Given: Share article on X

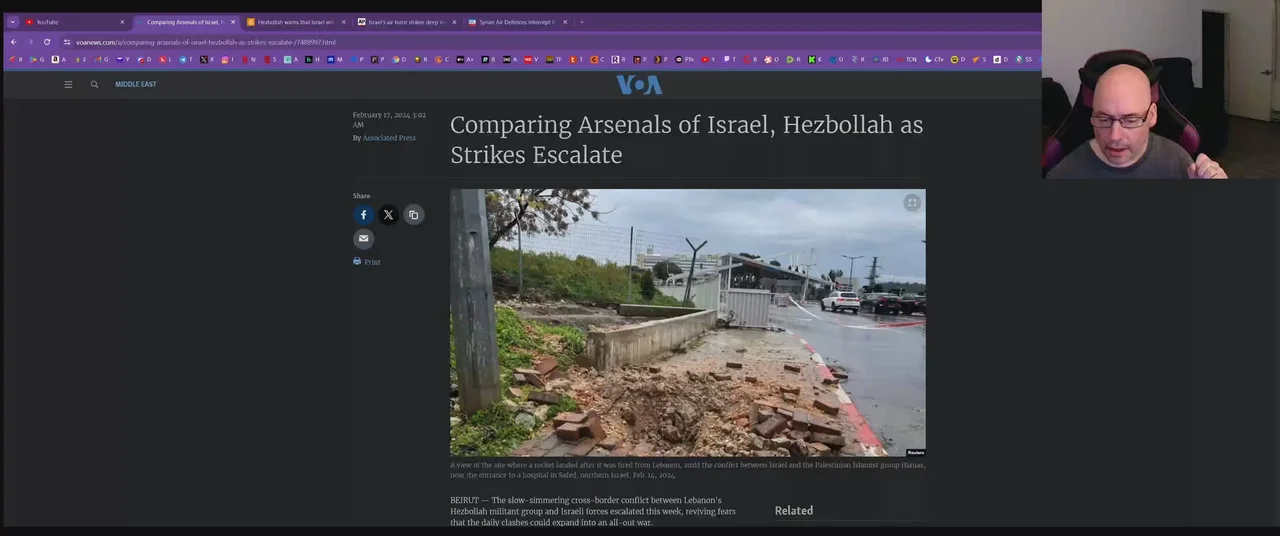Looking at the screenshot, I should point(388,215).
